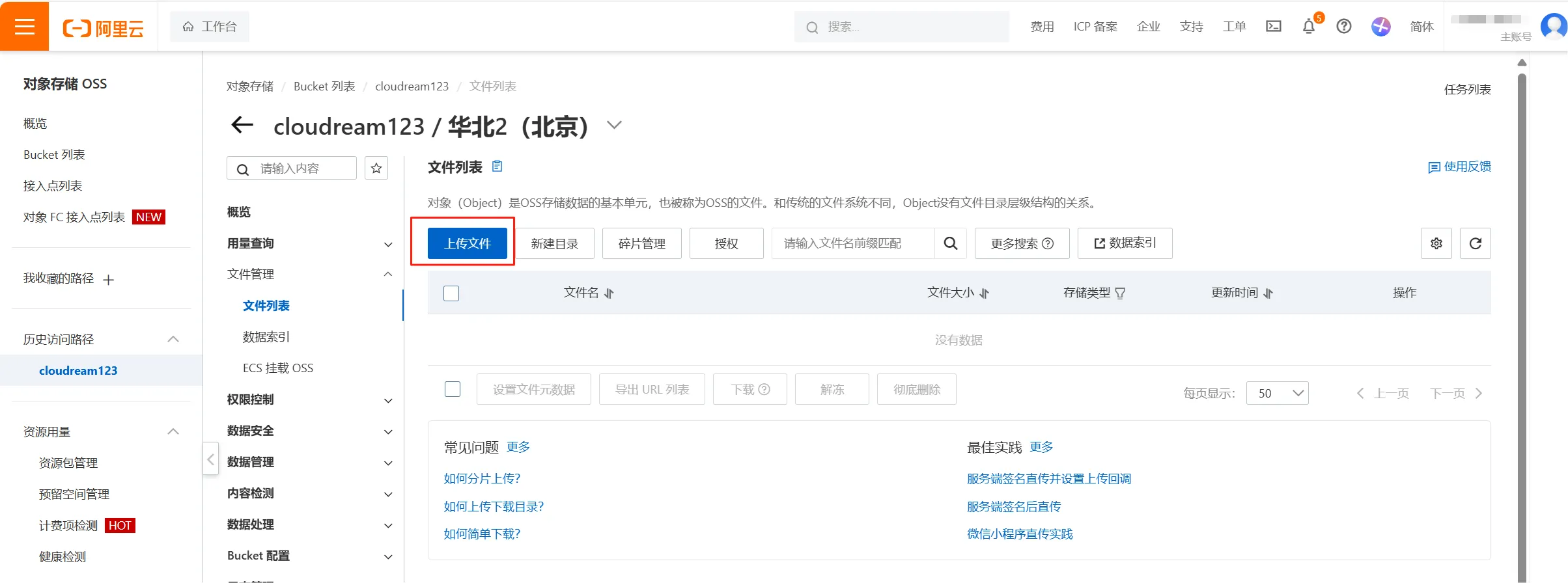Open 费用 top menu

tap(1042, 27)
